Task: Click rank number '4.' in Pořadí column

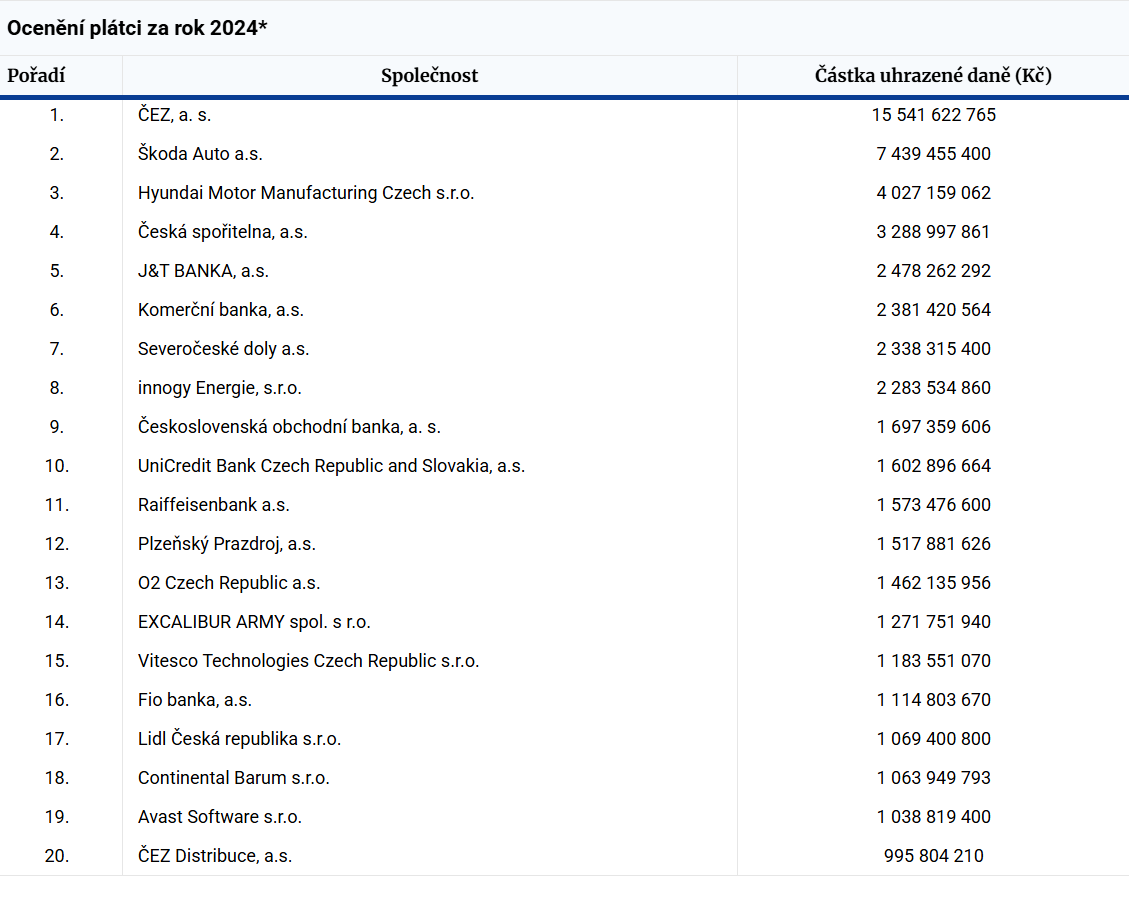Action: 57,232
